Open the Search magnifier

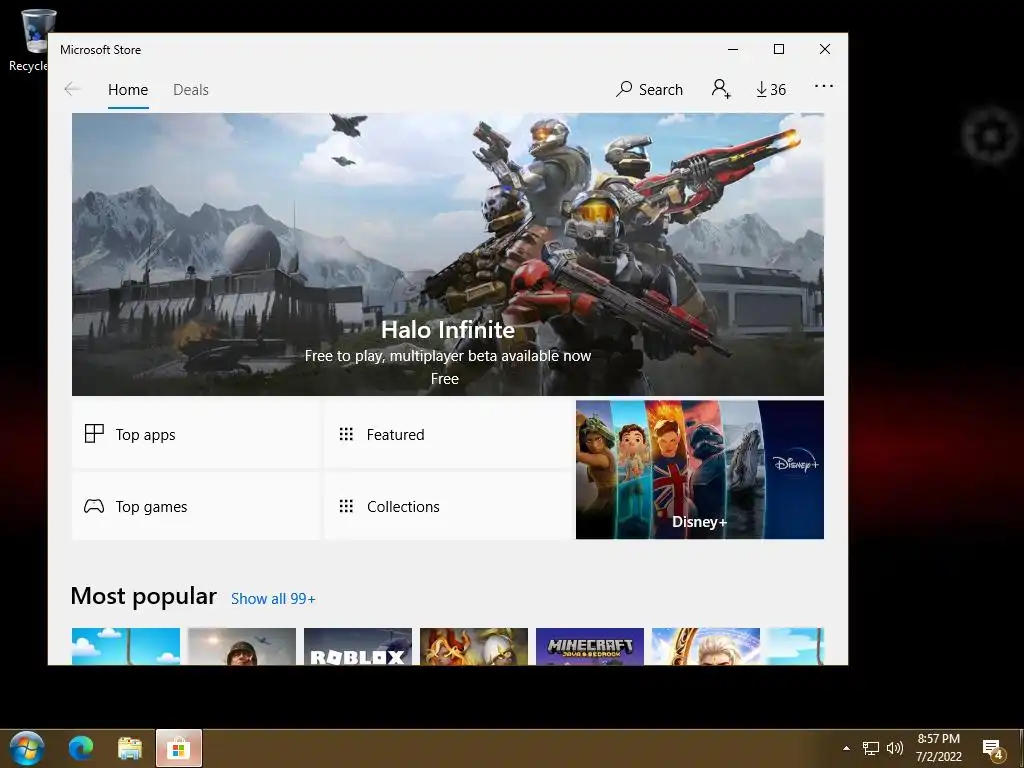[649, 89]
